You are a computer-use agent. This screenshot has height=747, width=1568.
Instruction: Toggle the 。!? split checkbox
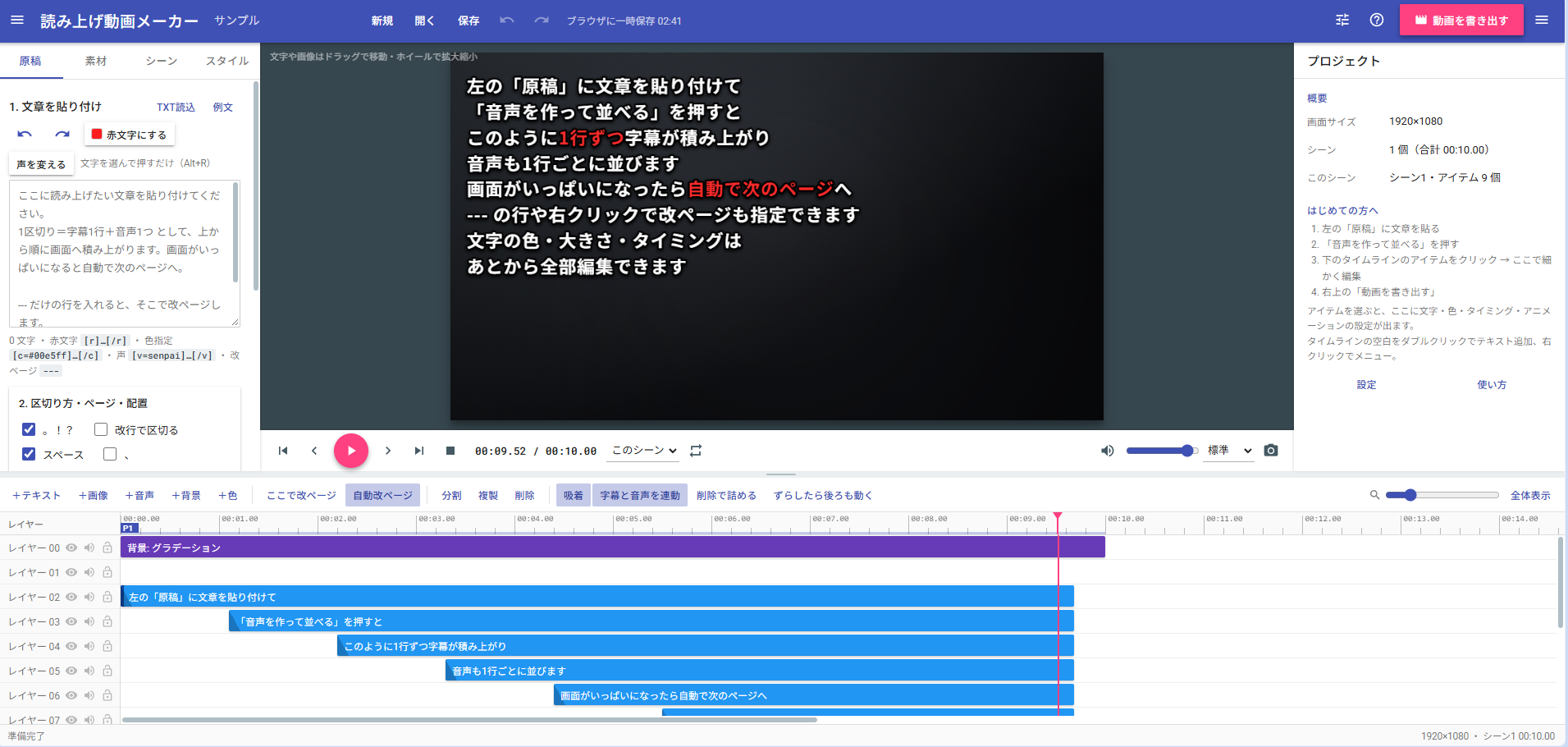[29, 429]
